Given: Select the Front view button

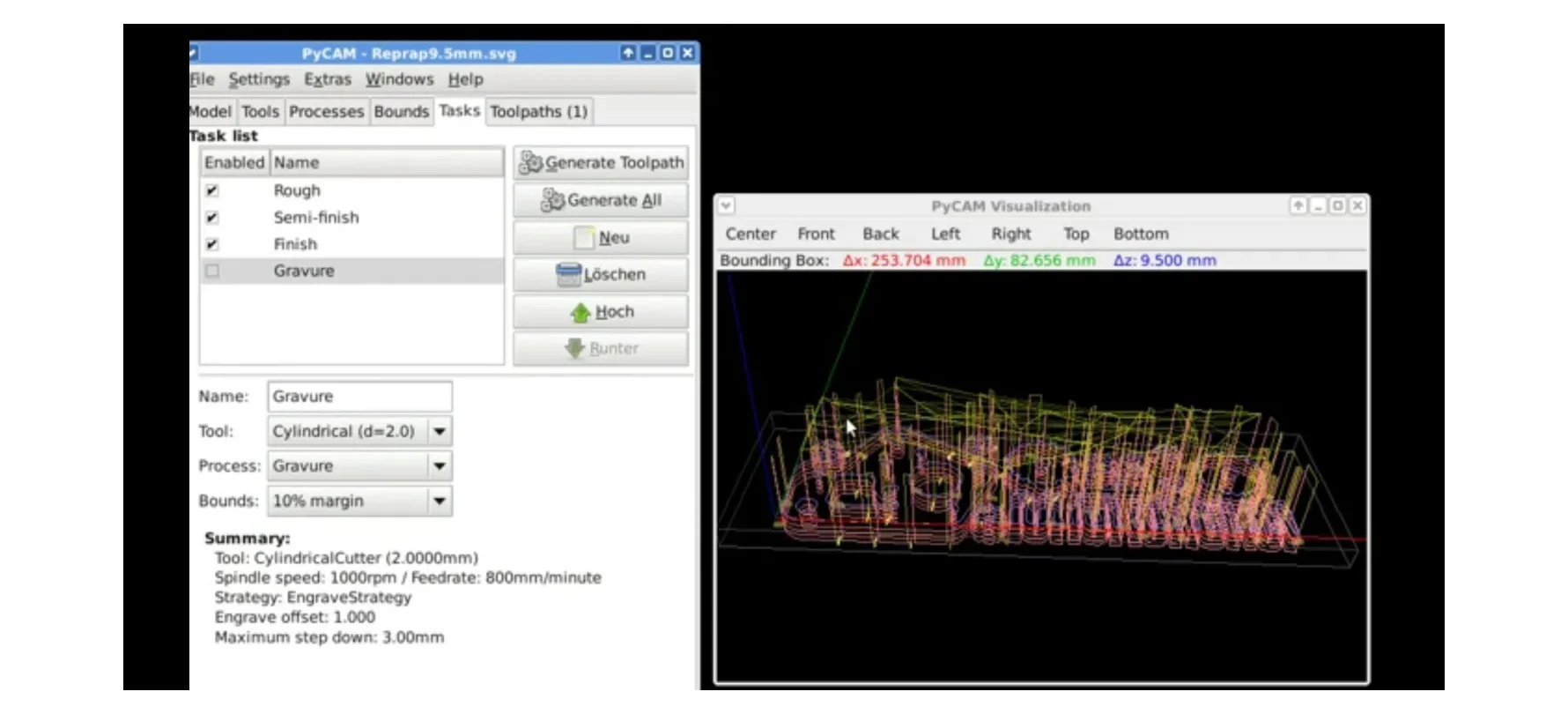Looking at the screenshot, I should 816,234.
